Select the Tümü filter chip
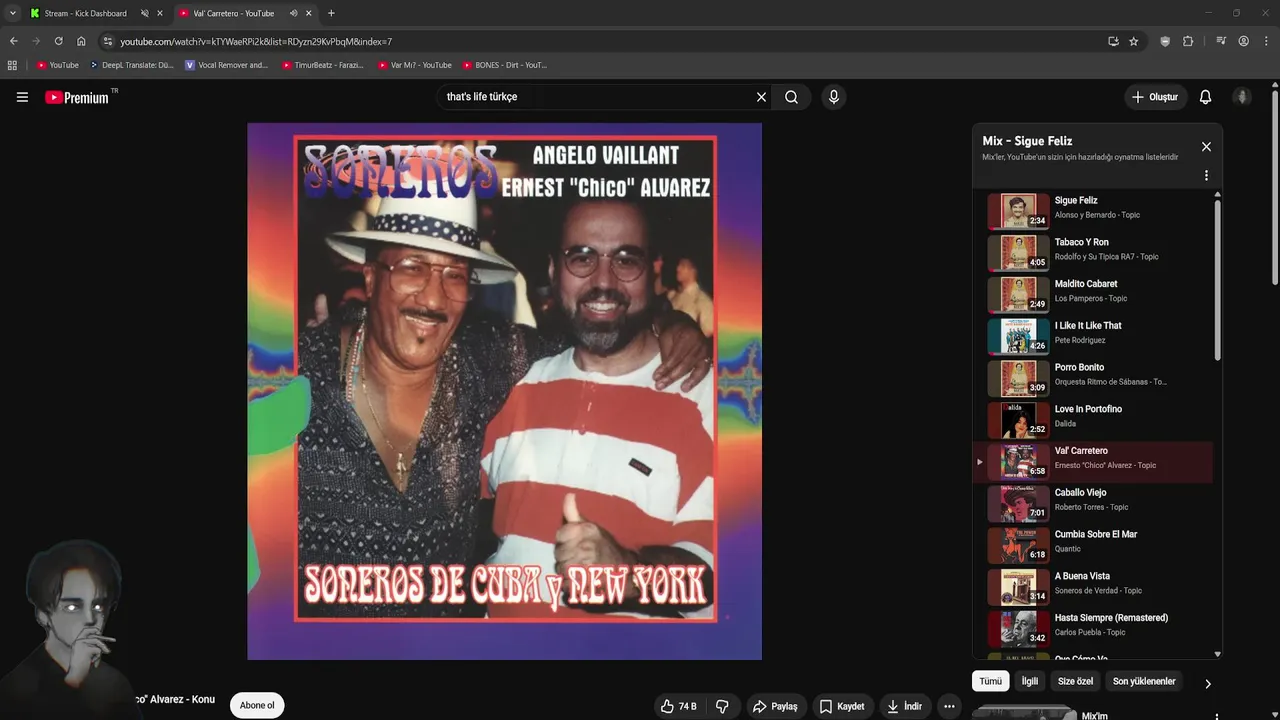This screenshot has height=720, width=1280. click(x=990, y=681)
